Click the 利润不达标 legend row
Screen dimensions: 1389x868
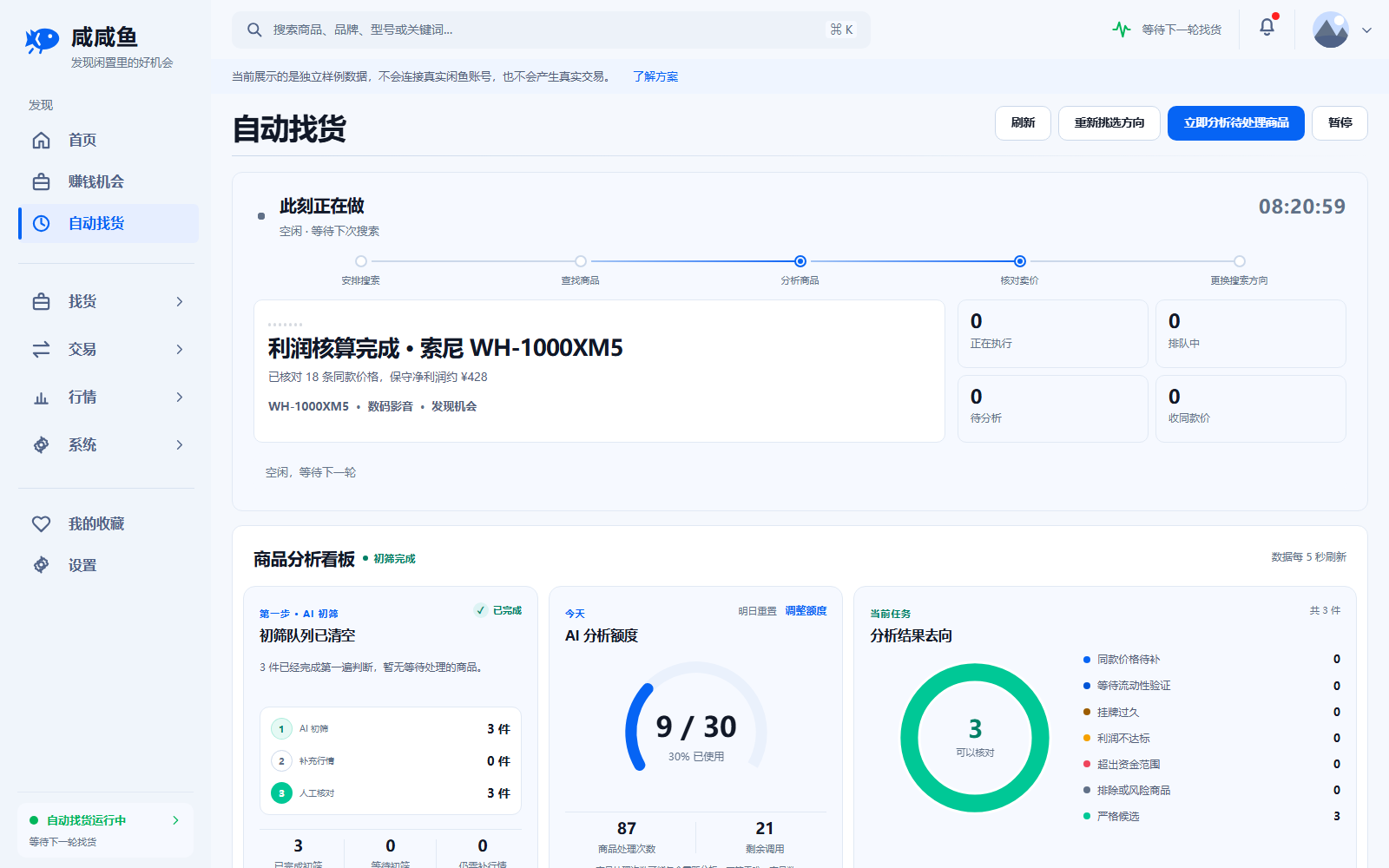pos(1212,738)
